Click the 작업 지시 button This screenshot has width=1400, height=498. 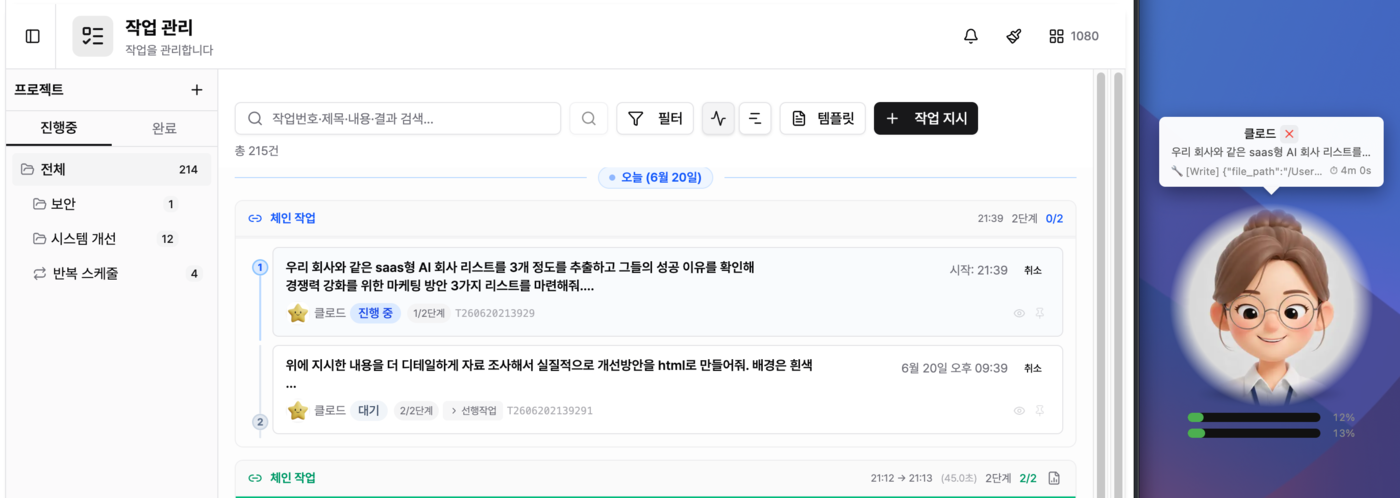(926, 118)
